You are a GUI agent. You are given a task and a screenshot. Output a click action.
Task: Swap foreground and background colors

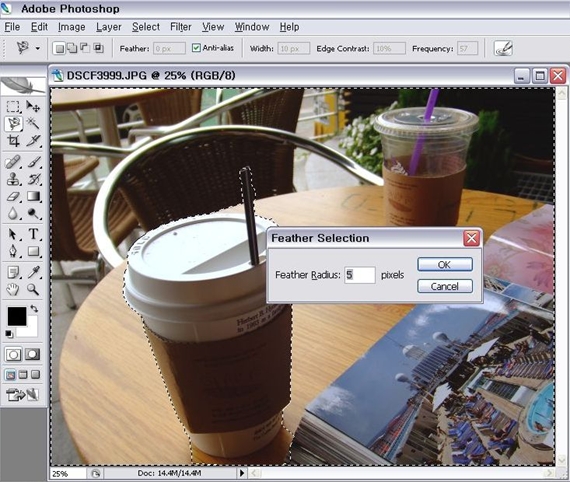[x=34, y=309]
